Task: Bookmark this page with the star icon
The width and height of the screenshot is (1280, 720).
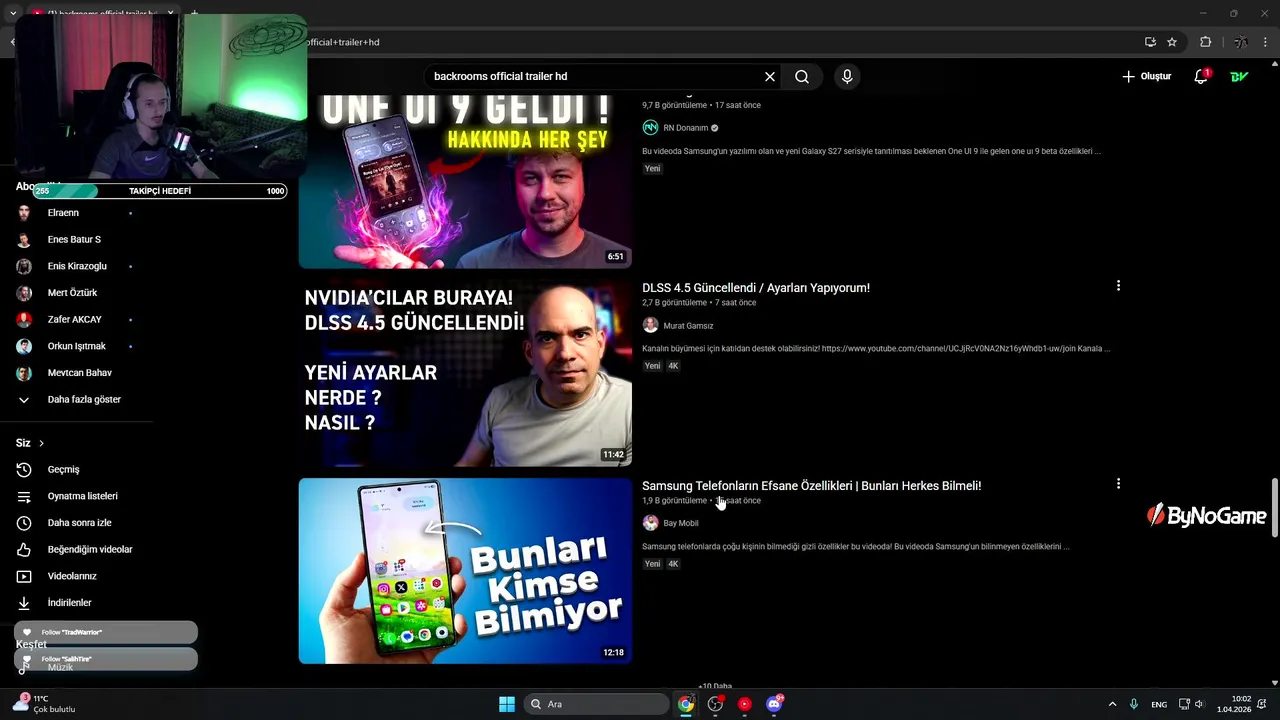Action: pos(1172,42)
